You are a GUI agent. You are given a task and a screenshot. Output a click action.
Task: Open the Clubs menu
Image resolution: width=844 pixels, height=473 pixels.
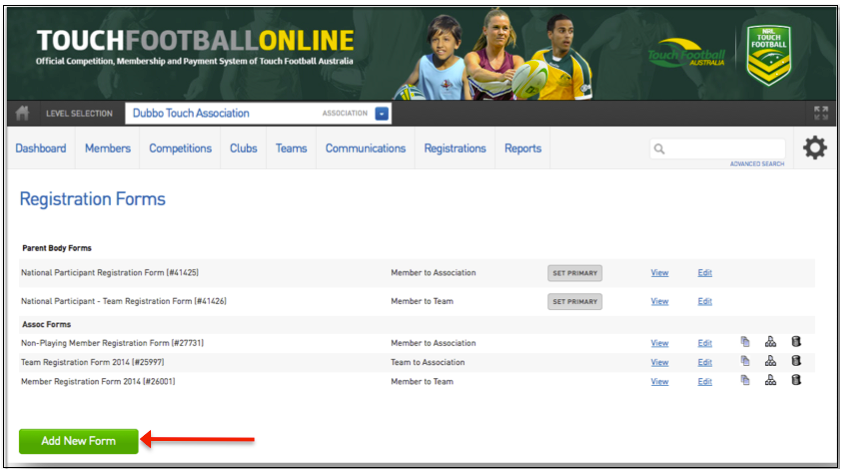pos(243,149)
